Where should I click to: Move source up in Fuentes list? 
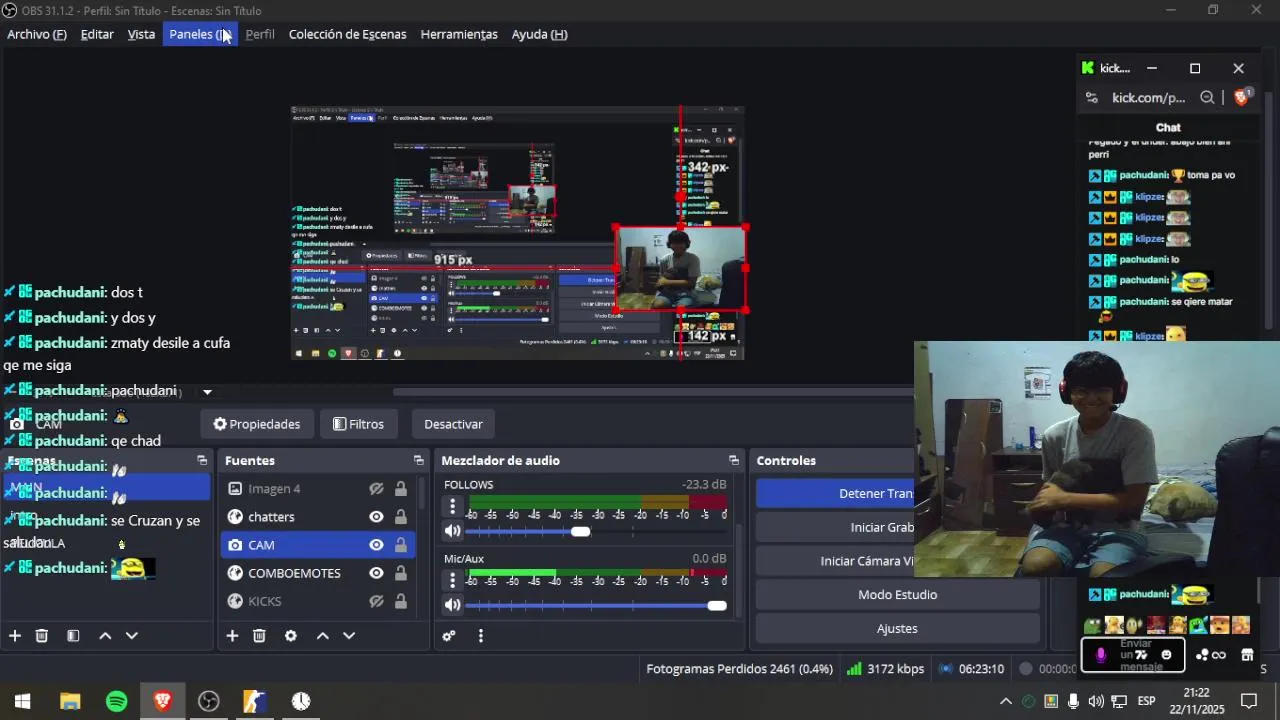click(323, 635)
